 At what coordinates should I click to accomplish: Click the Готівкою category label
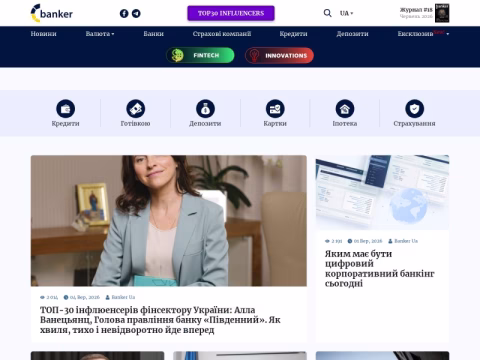(x=135, y=123)
